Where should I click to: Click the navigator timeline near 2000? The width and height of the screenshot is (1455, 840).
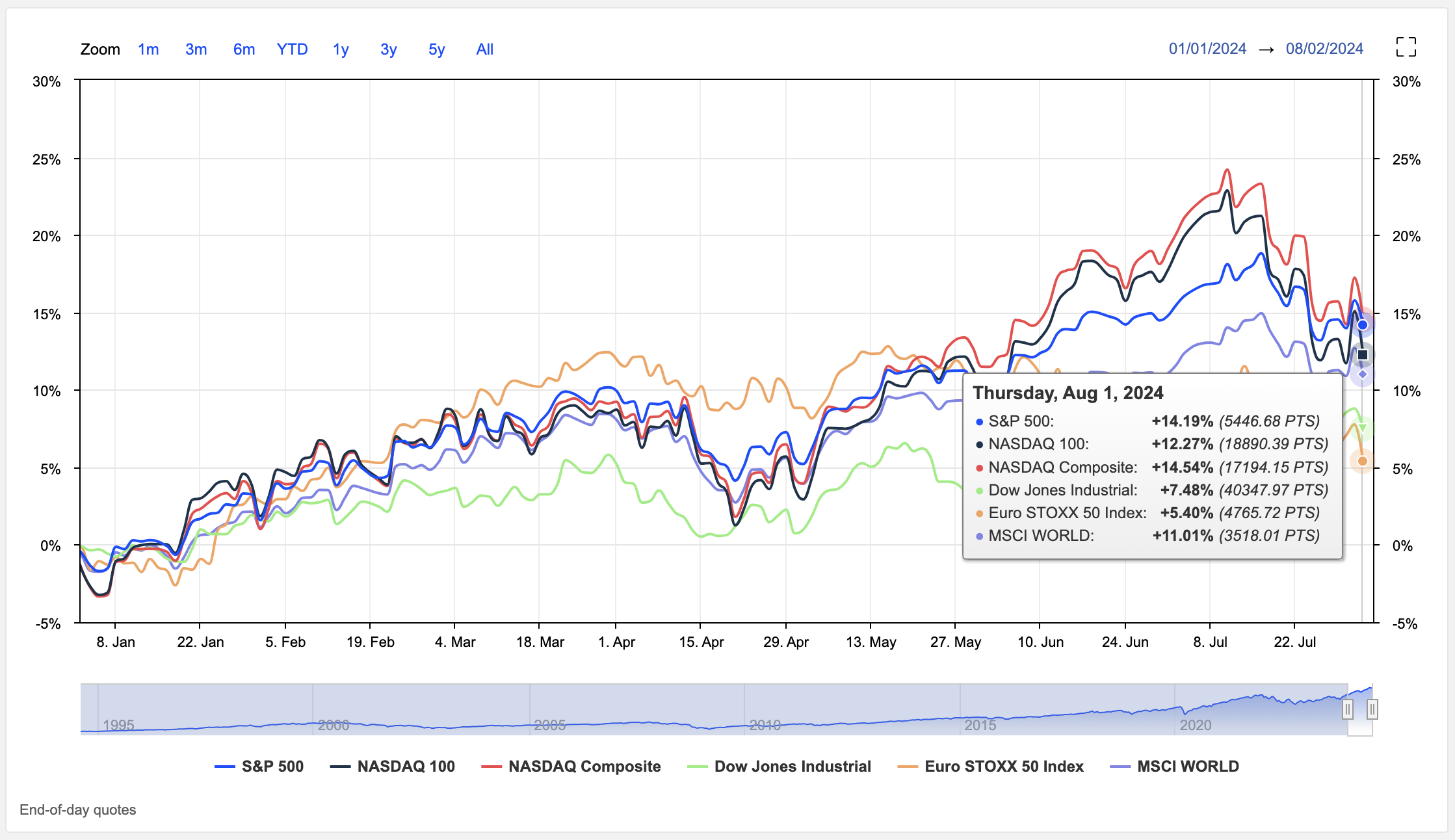tap(334, 724)
